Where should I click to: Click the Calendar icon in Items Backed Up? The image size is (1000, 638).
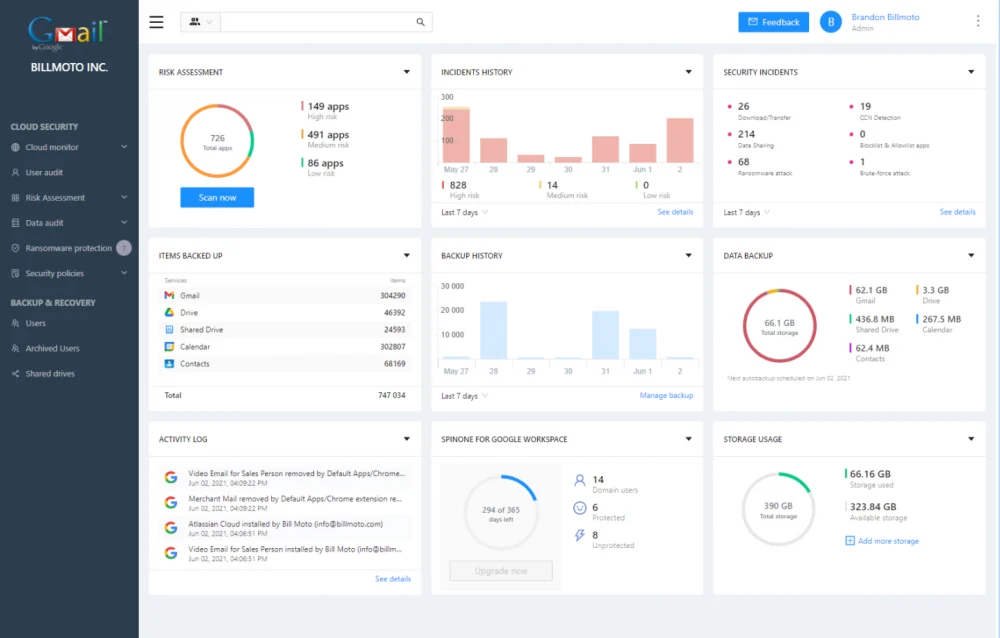click(169, 347)
